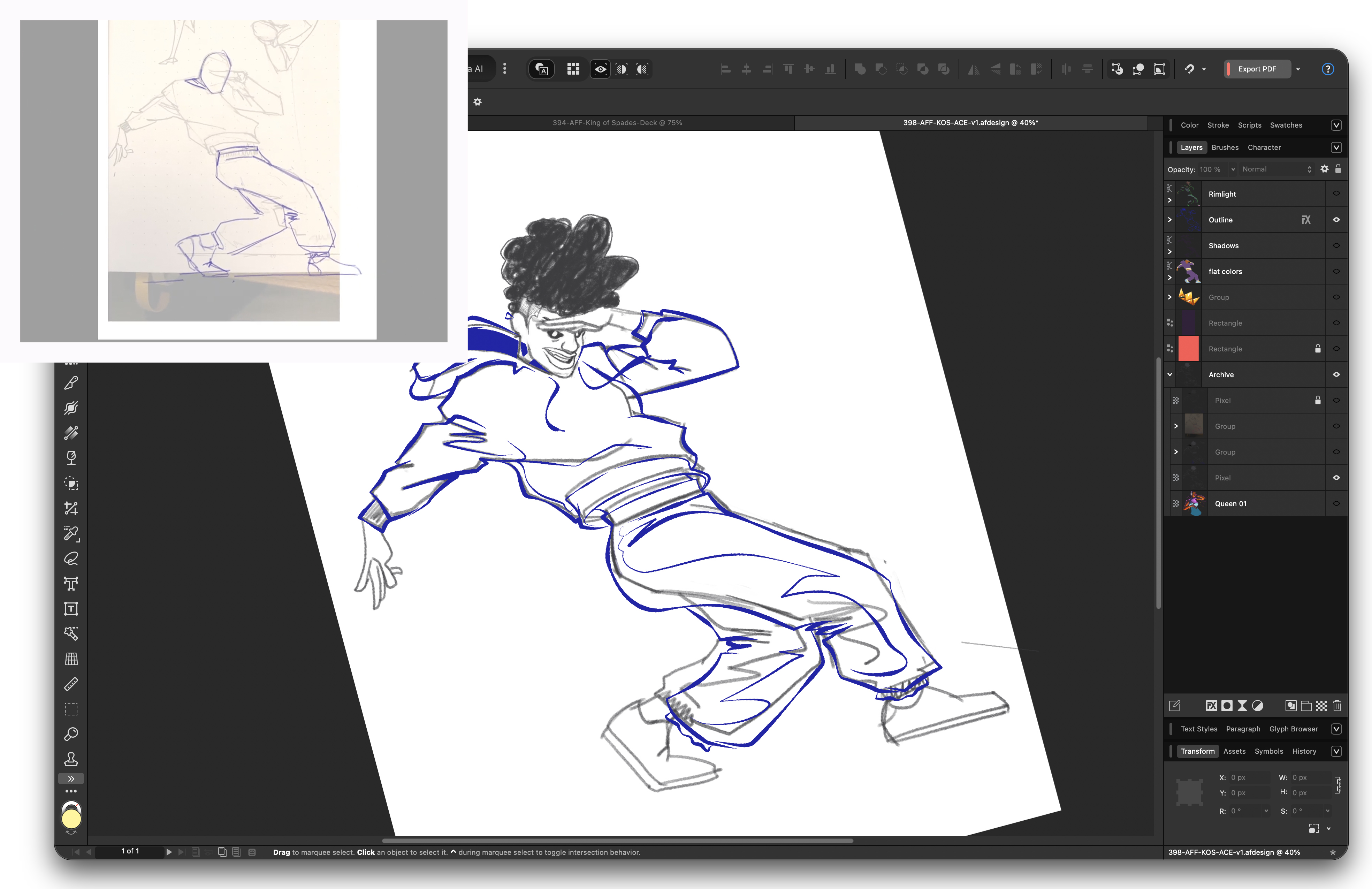This screenshot has width=1372, height=889.
Task: Click the Edit Layer pencil icon
Action: click(x=1174, y=706)
